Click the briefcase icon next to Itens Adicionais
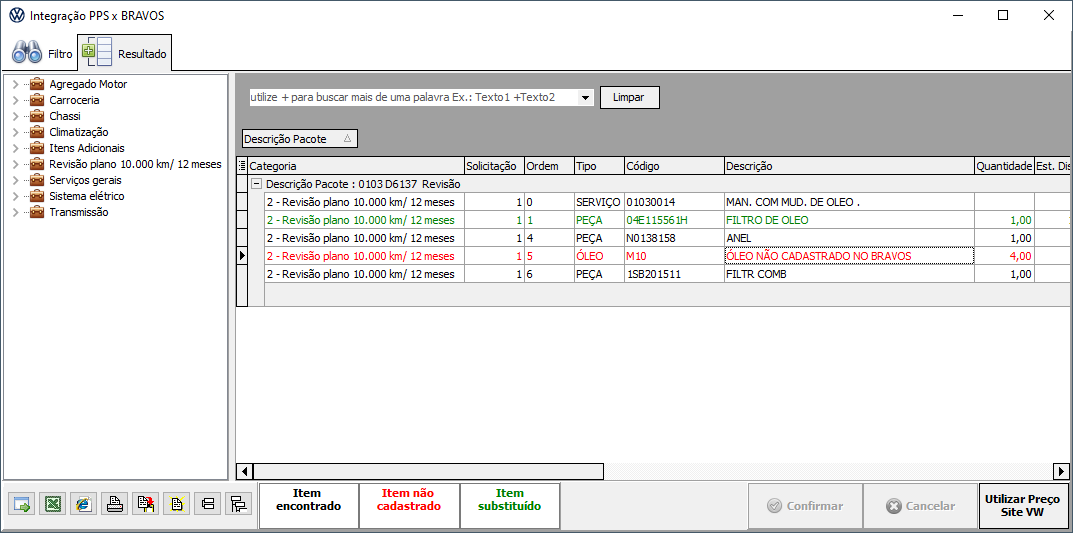Viewport: 1073px width, 533px height. [37, 148]
